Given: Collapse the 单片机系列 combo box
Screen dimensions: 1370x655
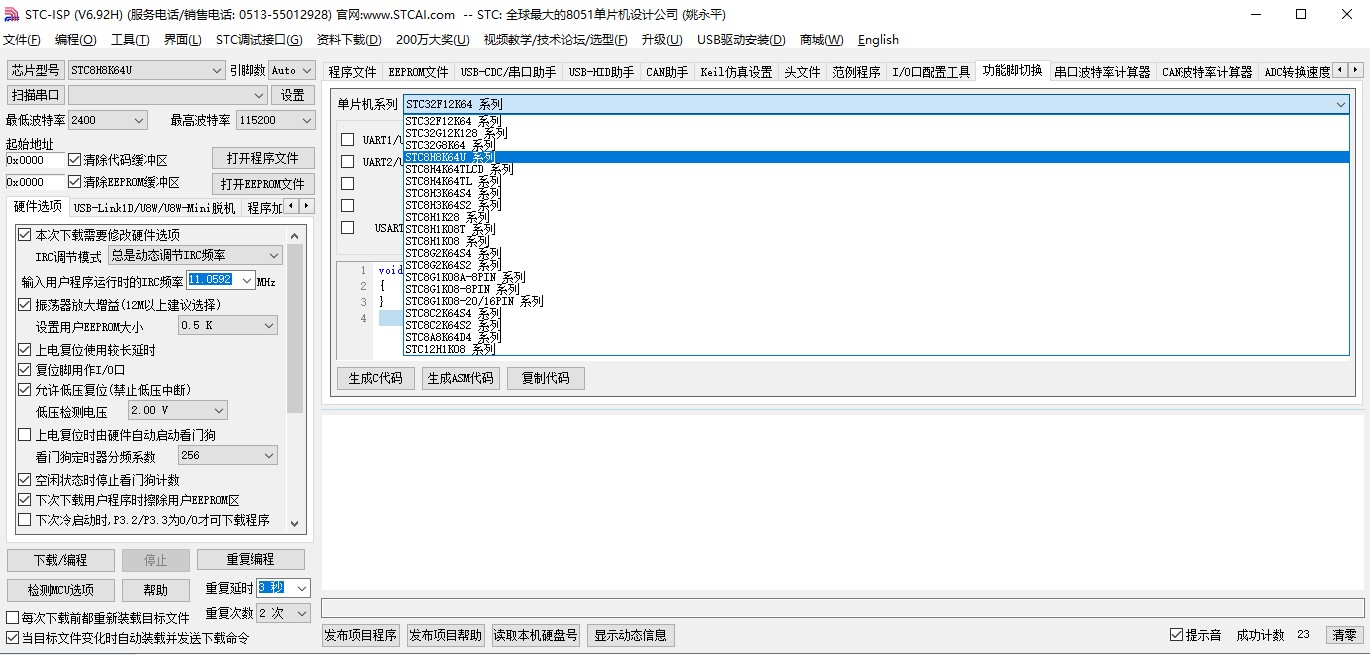Looking at the screenshot, I should pyautogui.click(x=1340, y=104).
